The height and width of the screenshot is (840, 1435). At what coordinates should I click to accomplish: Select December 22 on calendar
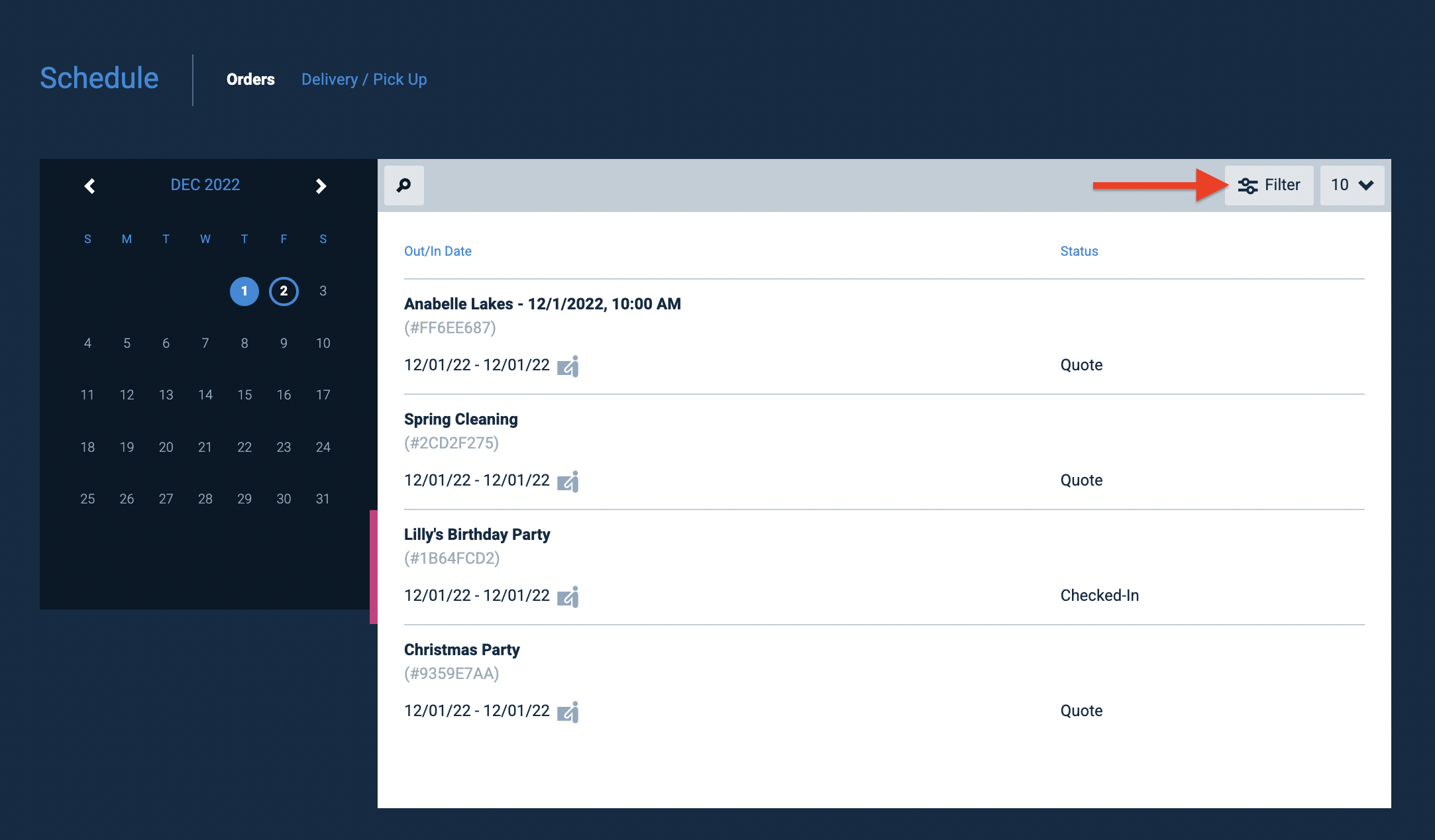(244, 447)
